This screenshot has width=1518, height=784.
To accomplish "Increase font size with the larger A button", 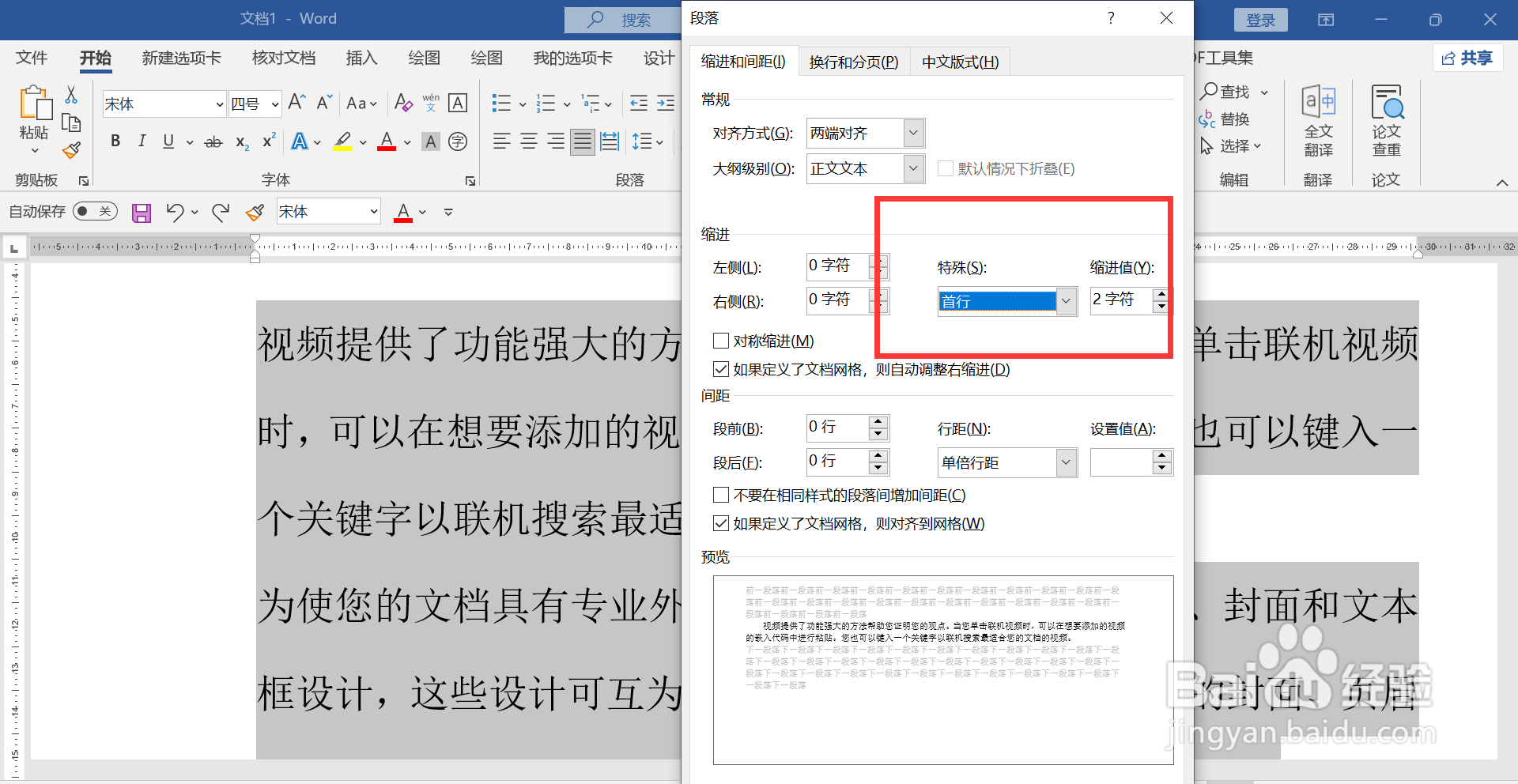I will [297, 102].
